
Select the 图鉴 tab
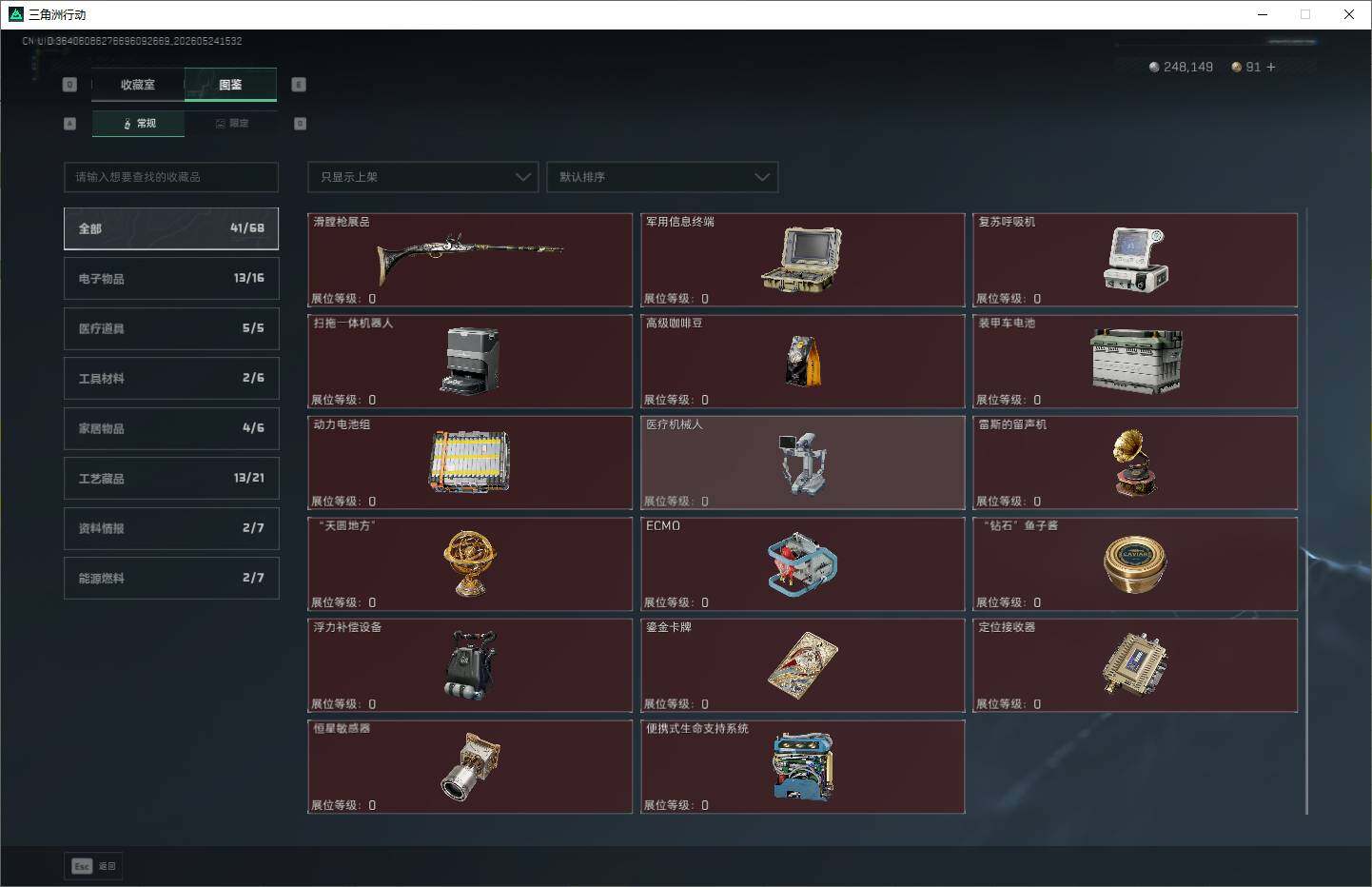pyautogui.click(x=230, y=85)
